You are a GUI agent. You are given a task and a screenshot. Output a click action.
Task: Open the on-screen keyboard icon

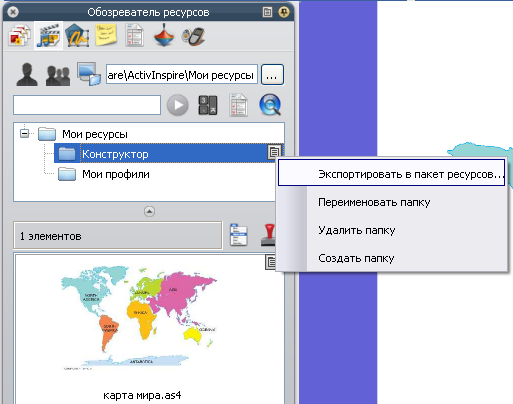point(208,105)
